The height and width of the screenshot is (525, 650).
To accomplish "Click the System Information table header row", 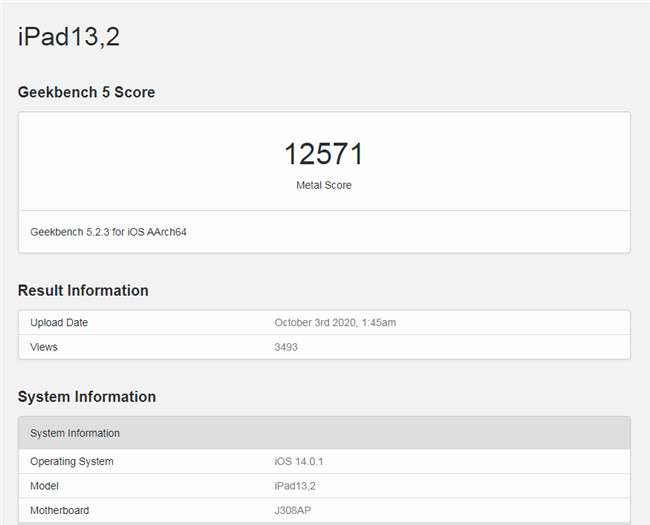I will (324, 433).
